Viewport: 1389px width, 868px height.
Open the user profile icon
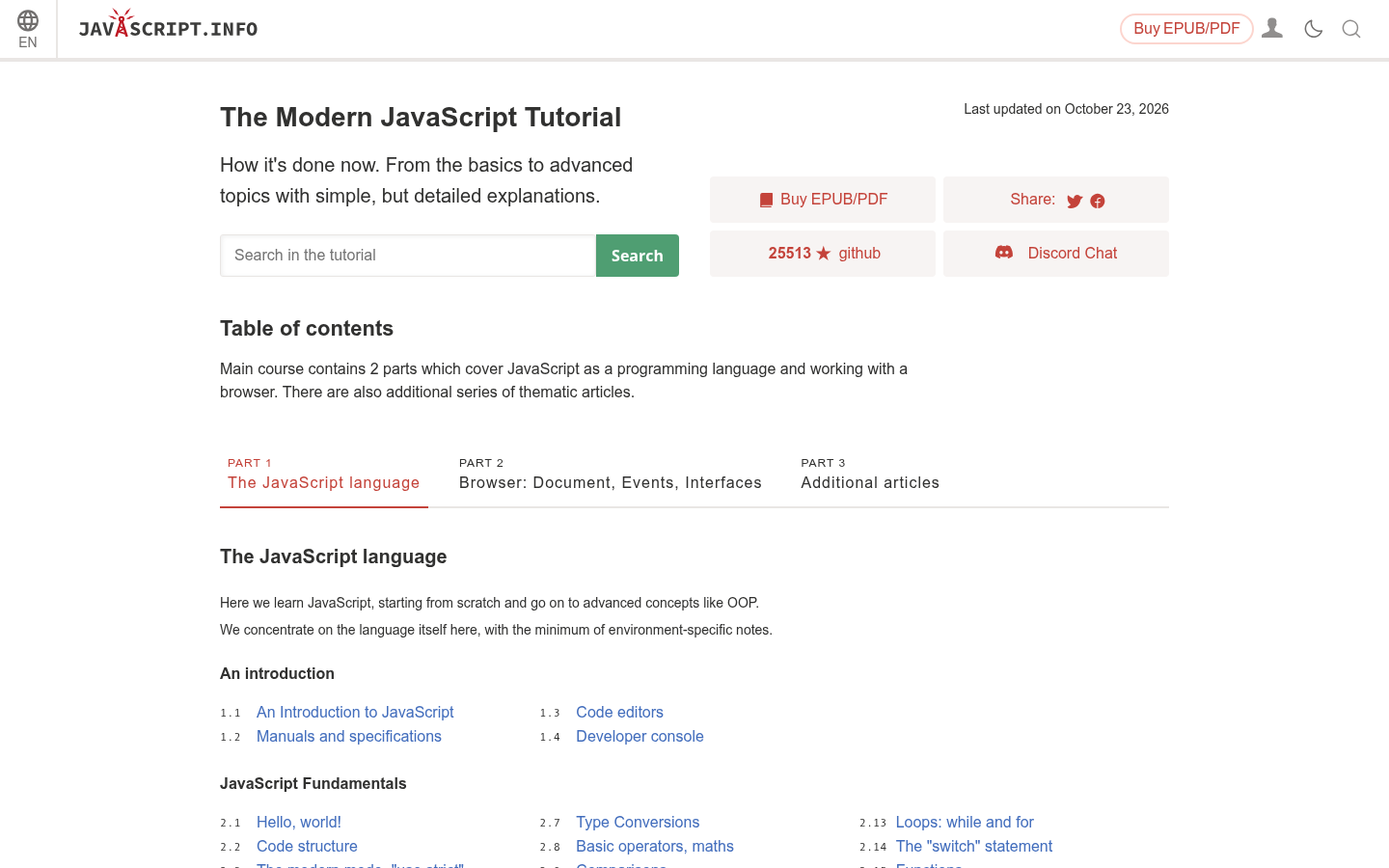[x=1272, y=29]
